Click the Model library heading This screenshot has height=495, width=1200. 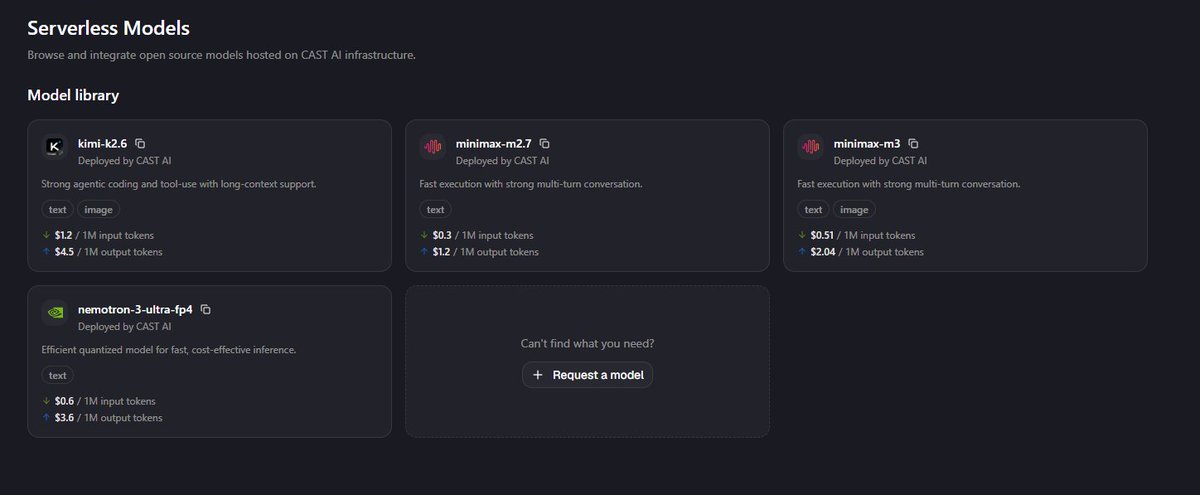click(x=73, y=95)
